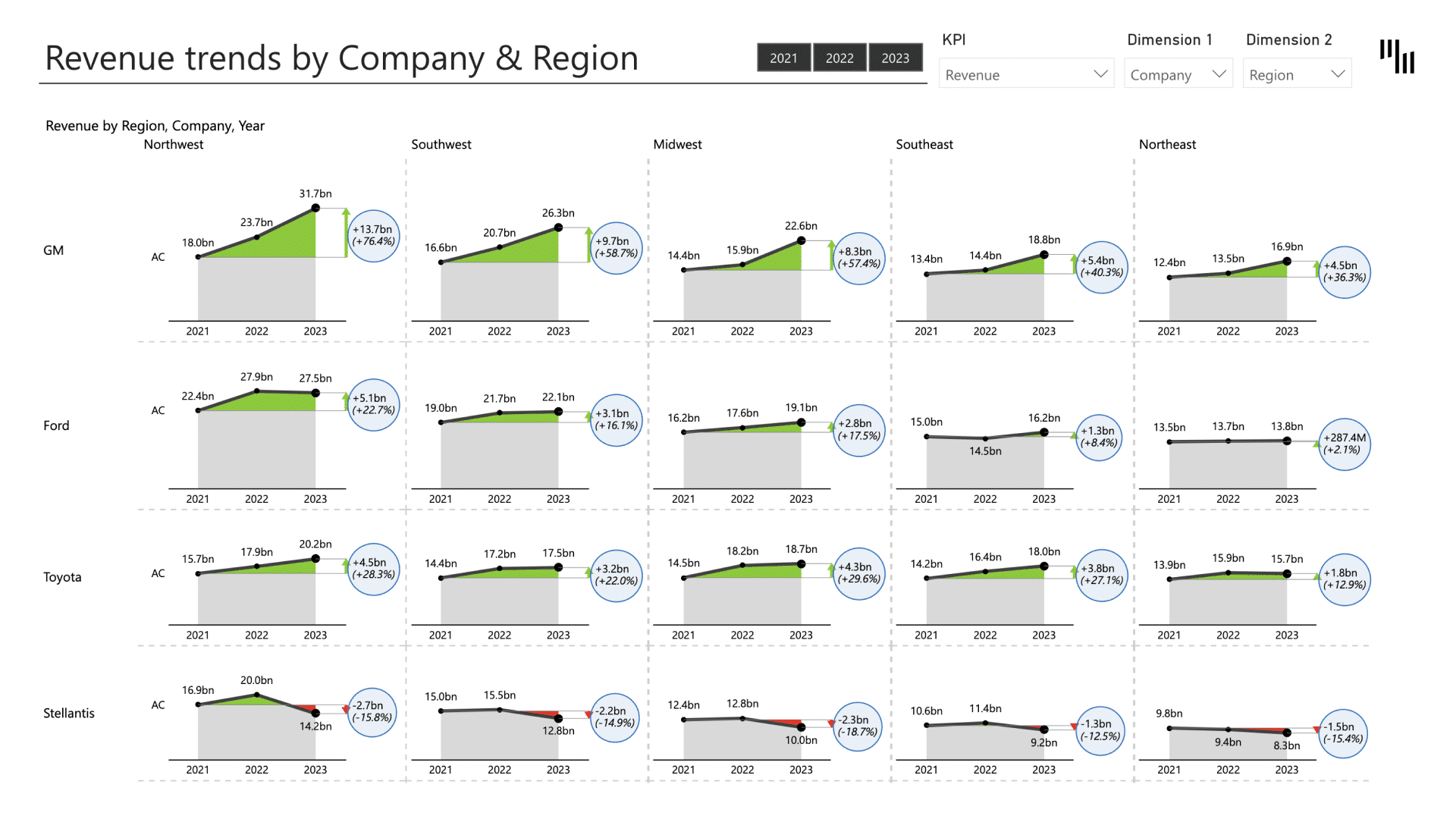Click the GM row label
The height and width of the screenshot is (819, 1456).
tap(53, 249)
